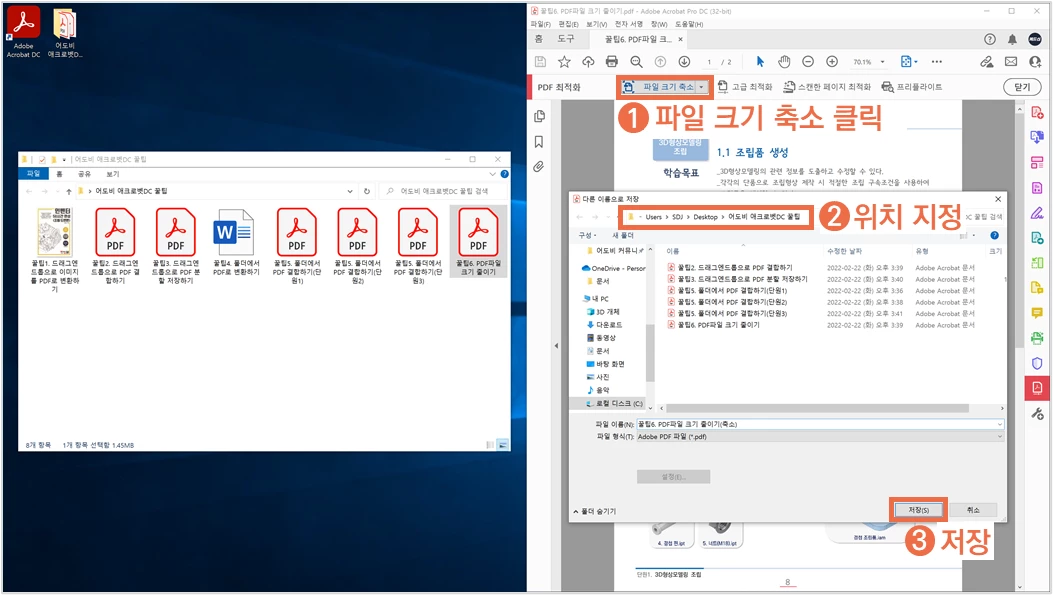
Task: Select the Word file 꿀팁4 in Explorer
Action: (236, 243)
